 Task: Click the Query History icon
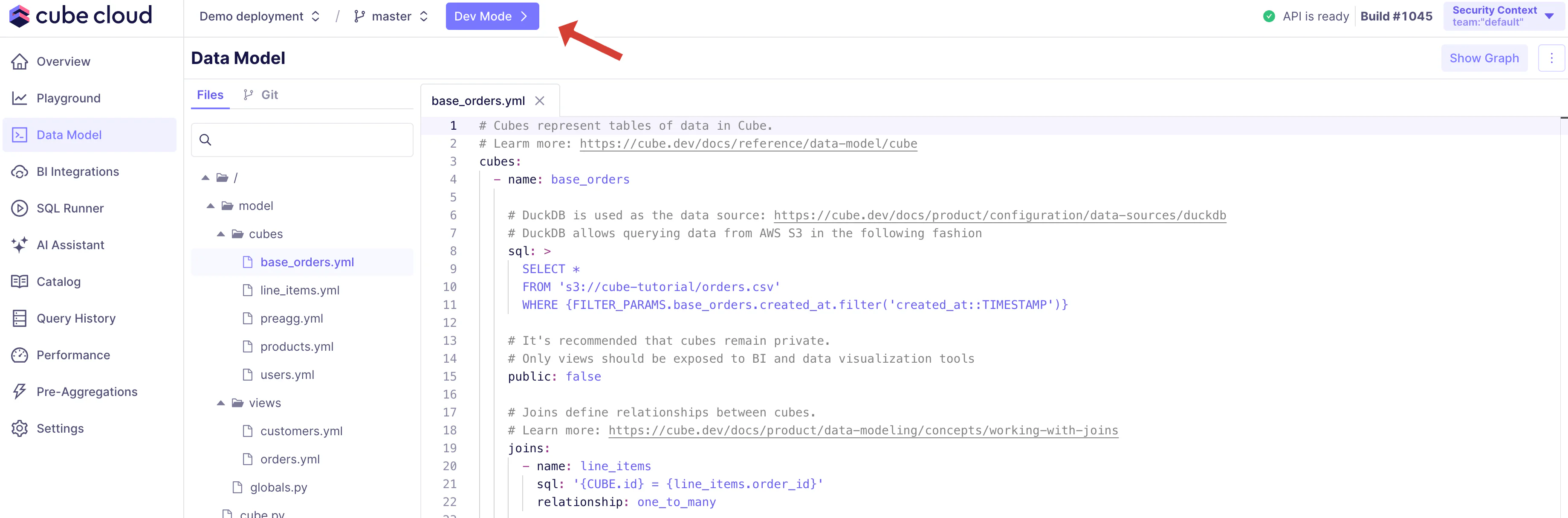tap(20, 318)
